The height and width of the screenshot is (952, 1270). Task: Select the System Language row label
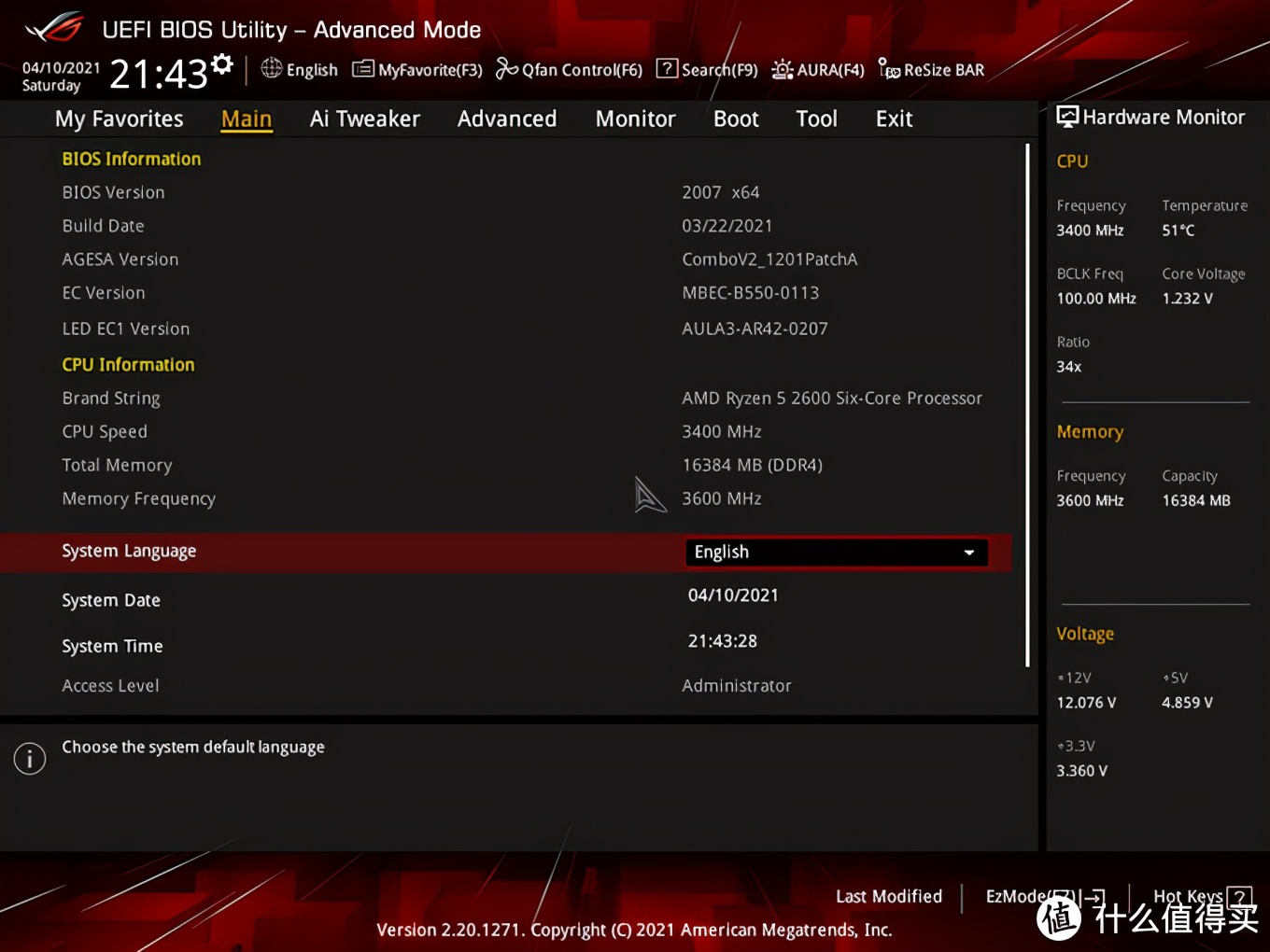pos(129,552)
